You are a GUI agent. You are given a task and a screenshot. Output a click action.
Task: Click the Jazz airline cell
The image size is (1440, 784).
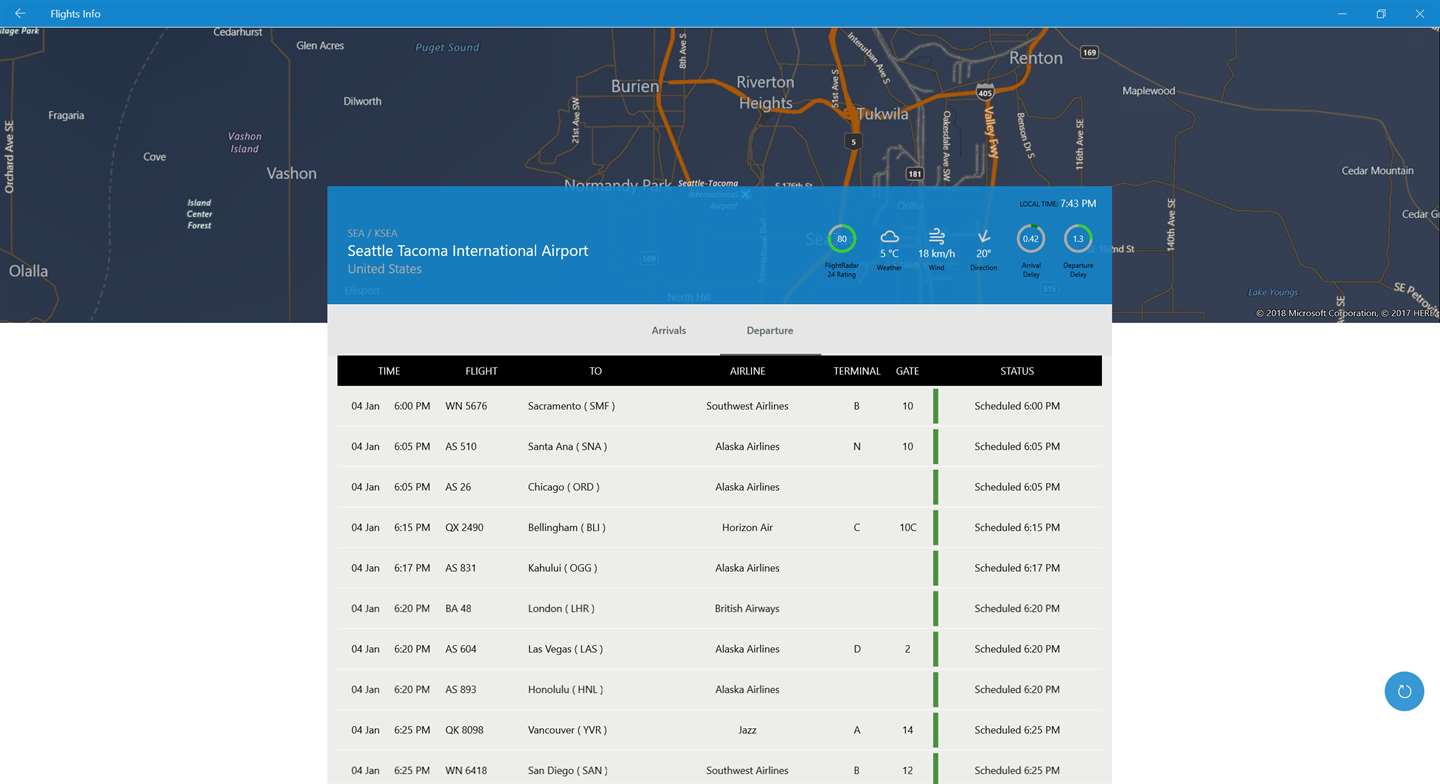click(747, 730)
